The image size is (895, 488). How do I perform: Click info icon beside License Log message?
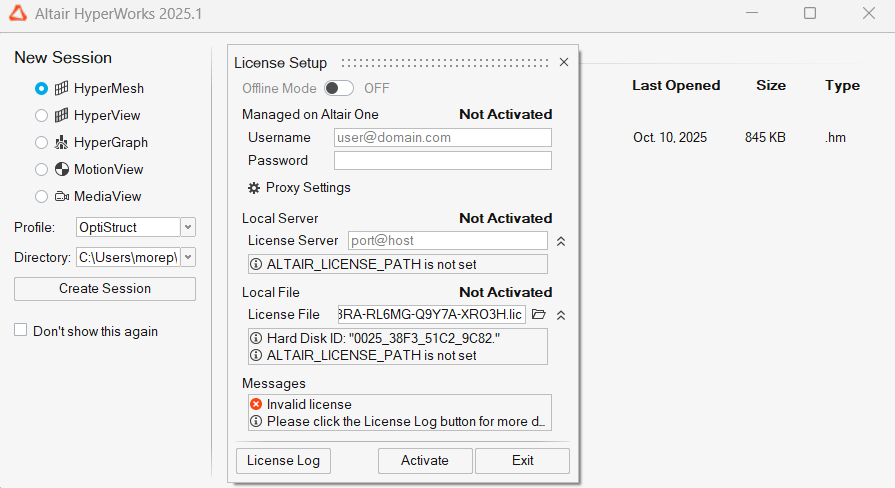click(x=256, y=421)
